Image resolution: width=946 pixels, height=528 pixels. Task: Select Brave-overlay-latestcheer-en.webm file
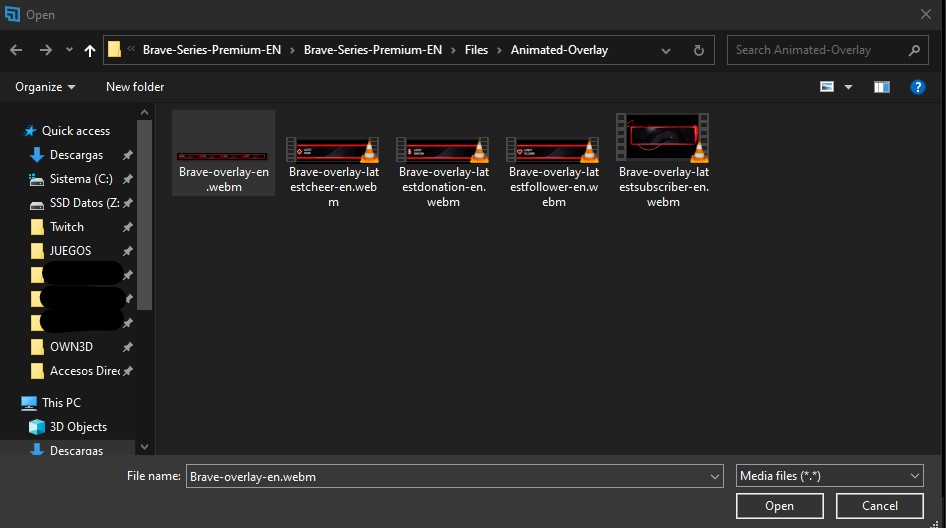pyautogui.click(x=333, y=151)
